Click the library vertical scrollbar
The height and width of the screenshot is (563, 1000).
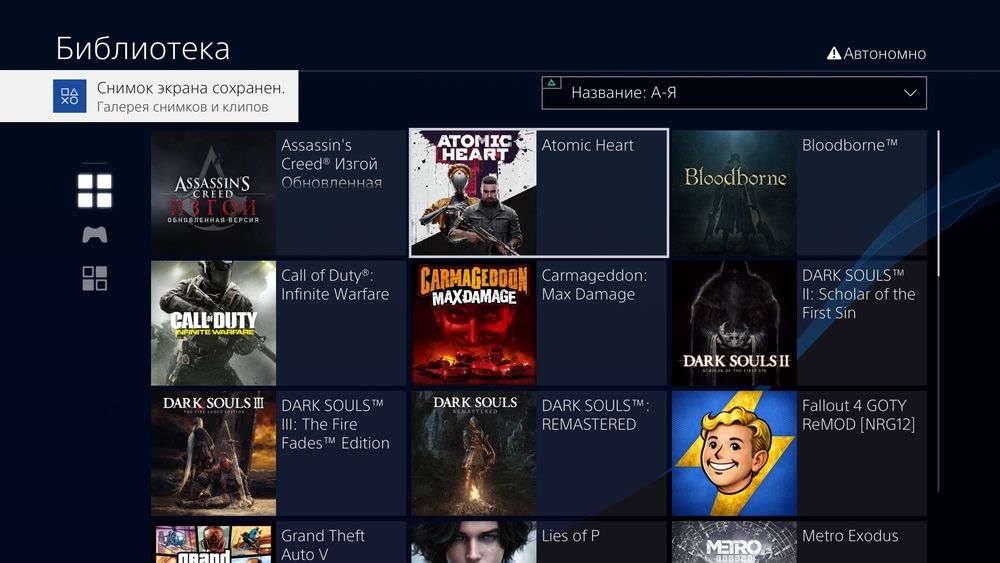(x=939, y=311)
